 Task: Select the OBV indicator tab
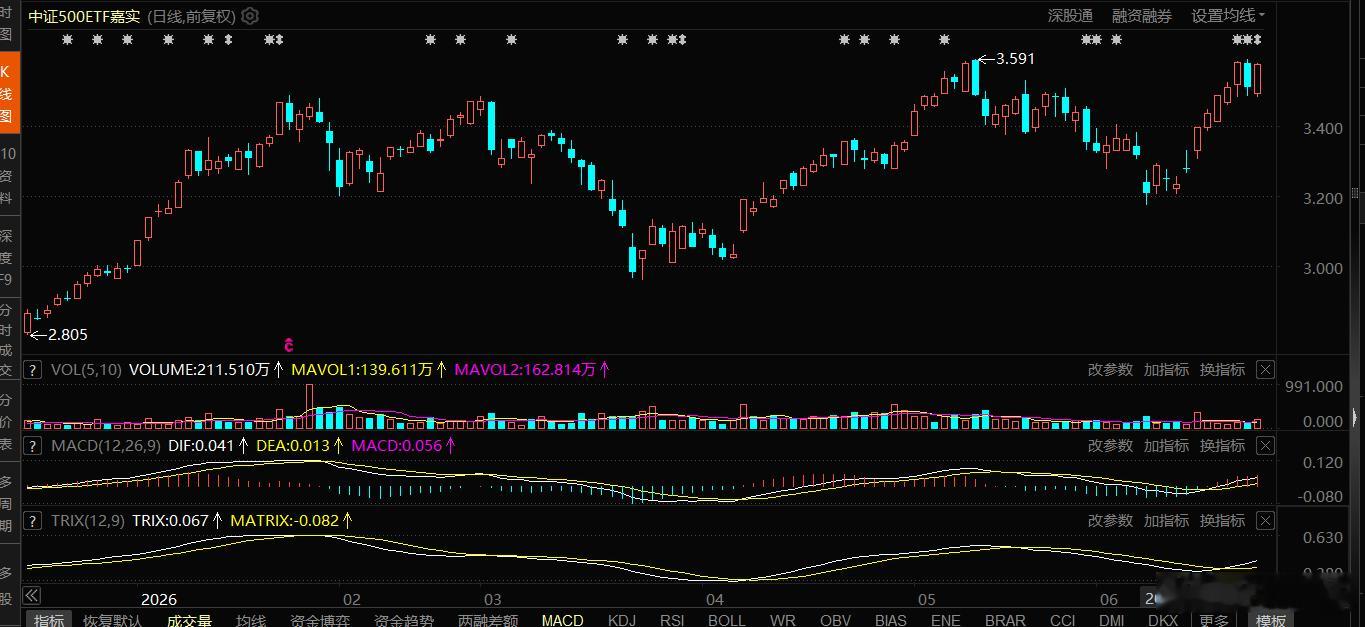pos(835,620)
